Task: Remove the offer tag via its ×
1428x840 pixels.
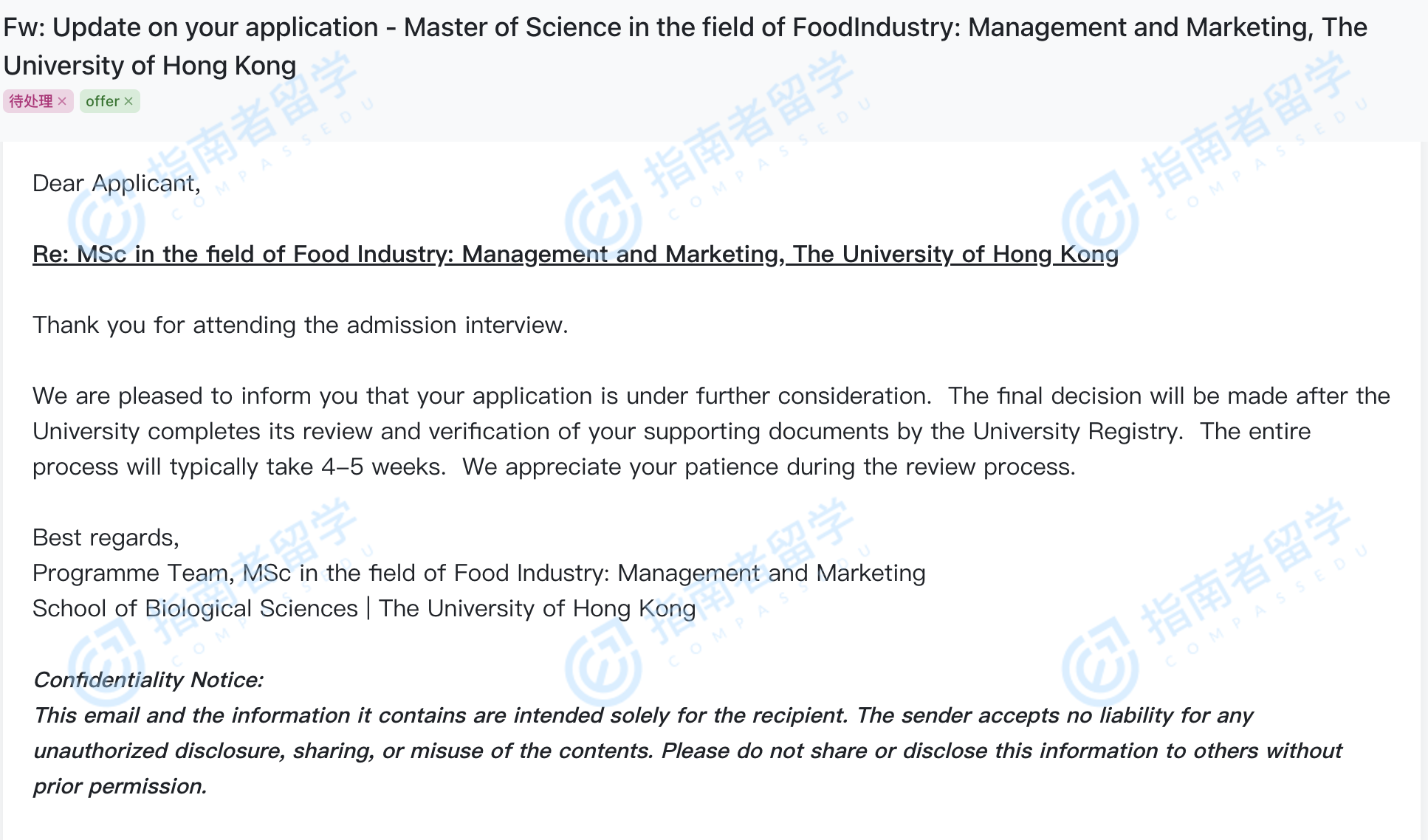Action: pyautogui.click(x=128, y=101)
